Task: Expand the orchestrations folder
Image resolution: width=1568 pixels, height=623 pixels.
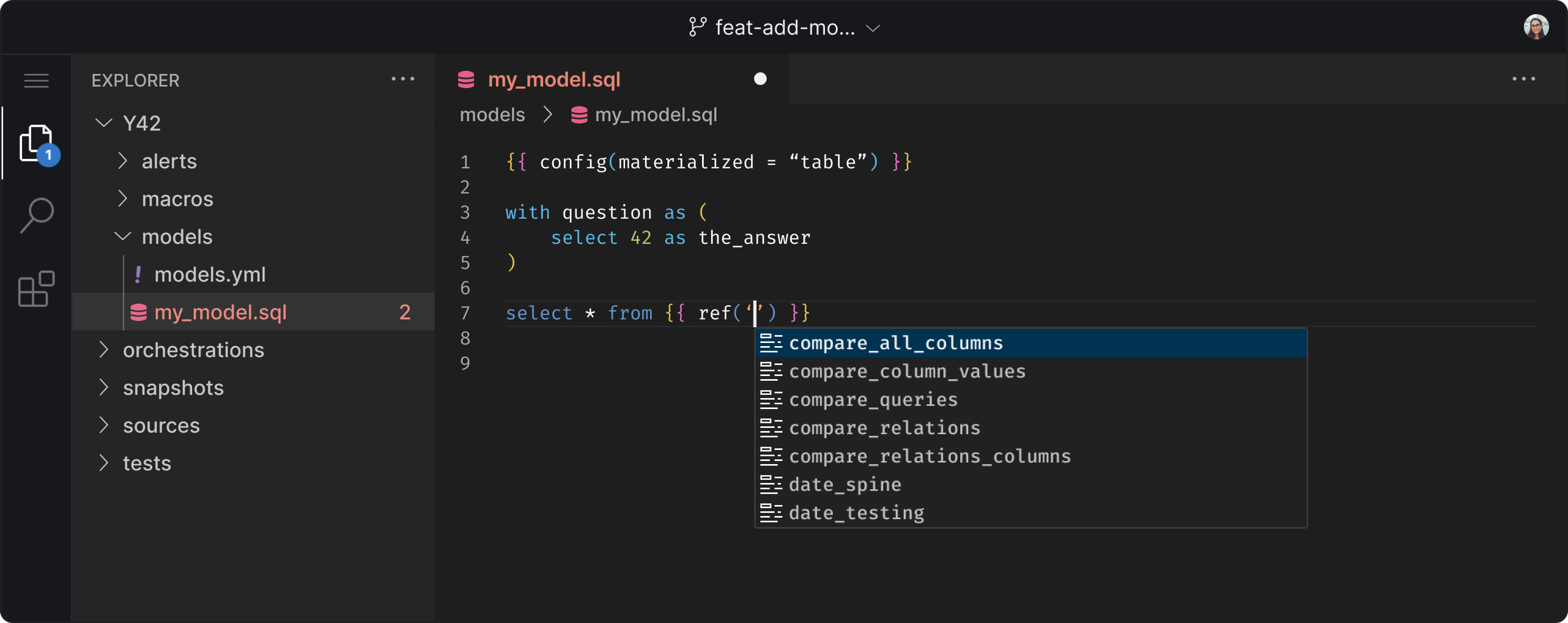Action: point(193,350)
